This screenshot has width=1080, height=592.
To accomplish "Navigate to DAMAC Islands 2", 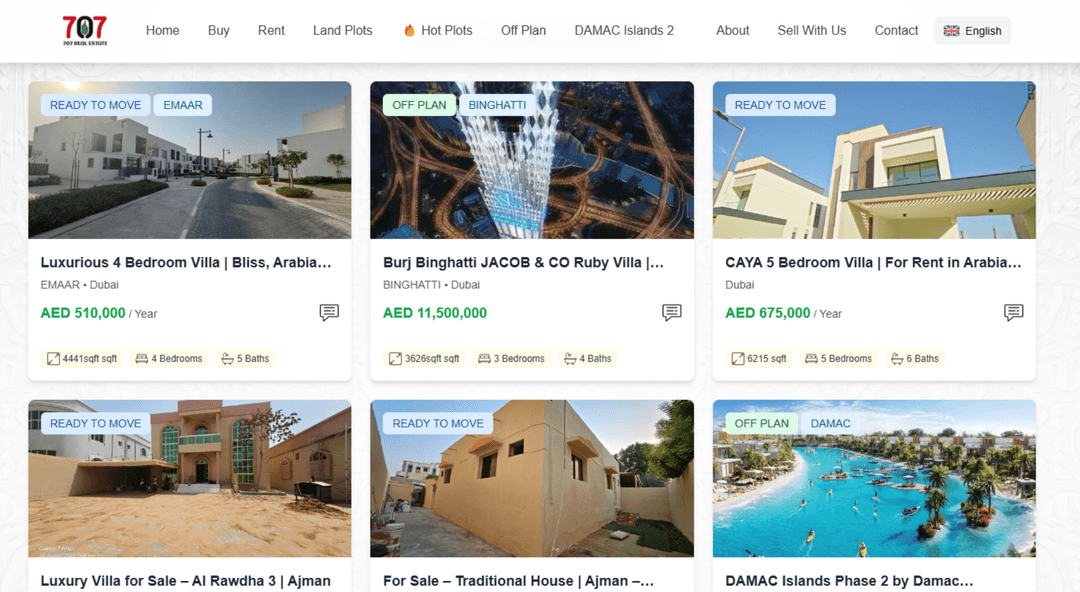I will click(624, 30).
